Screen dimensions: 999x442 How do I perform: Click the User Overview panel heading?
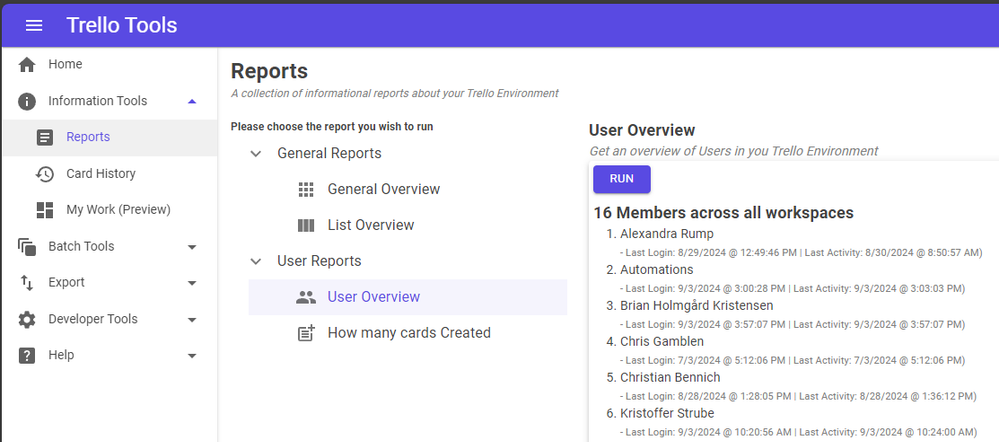[642, 131]
